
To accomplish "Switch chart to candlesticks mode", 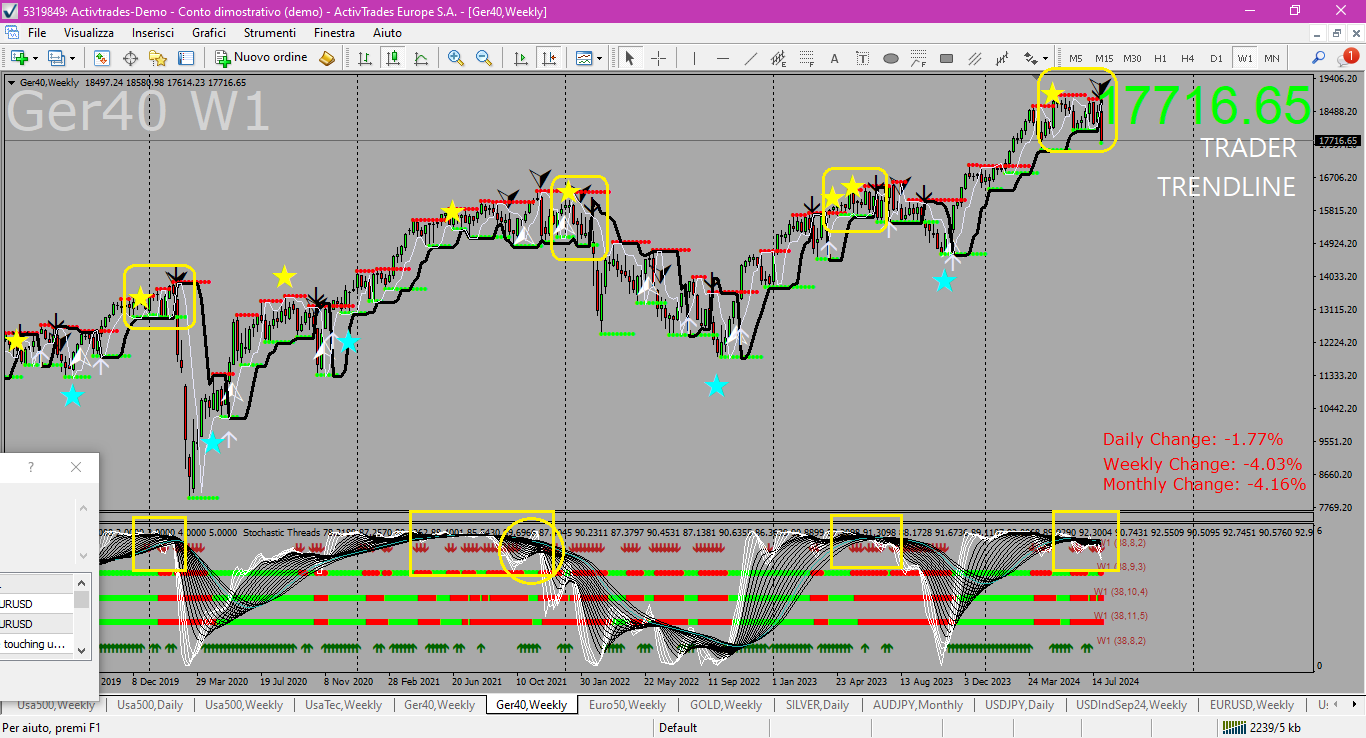I will tap(393, 58).
